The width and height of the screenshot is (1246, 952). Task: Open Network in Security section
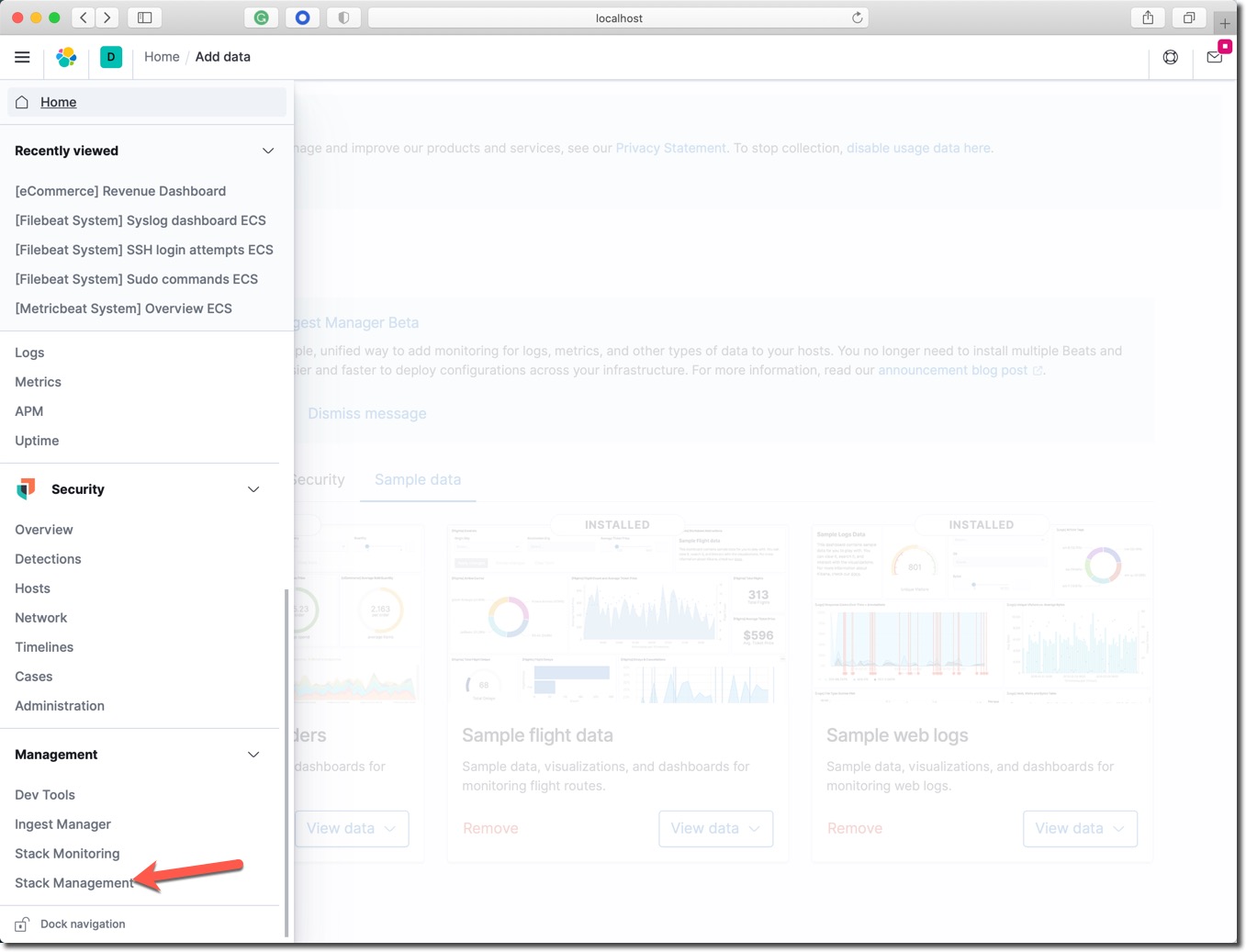(41, 618)
